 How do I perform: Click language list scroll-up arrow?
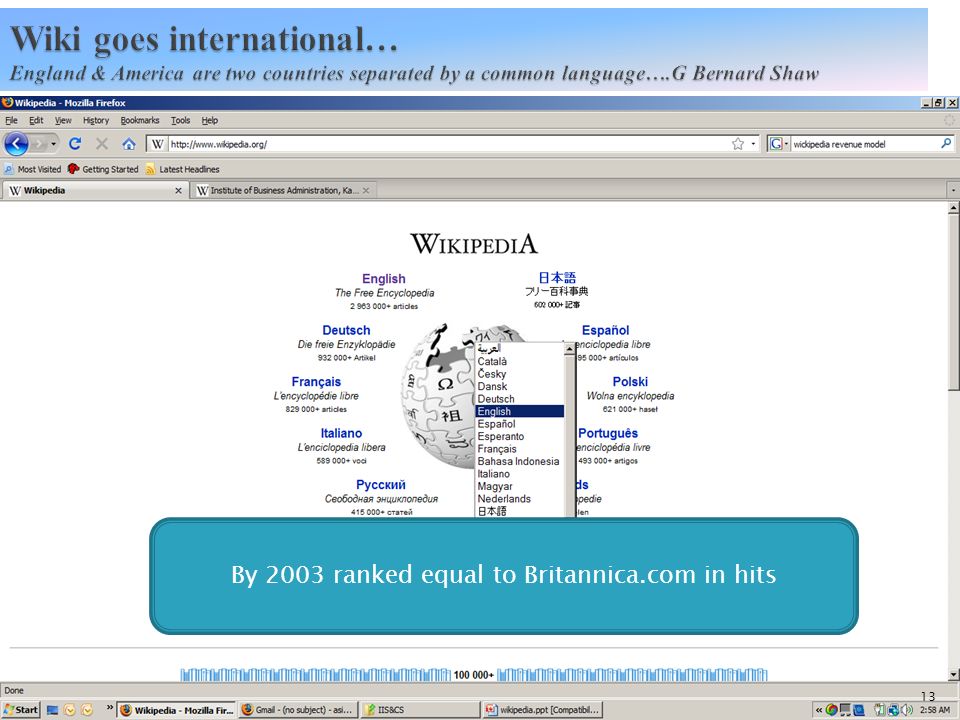coord(569,348)
